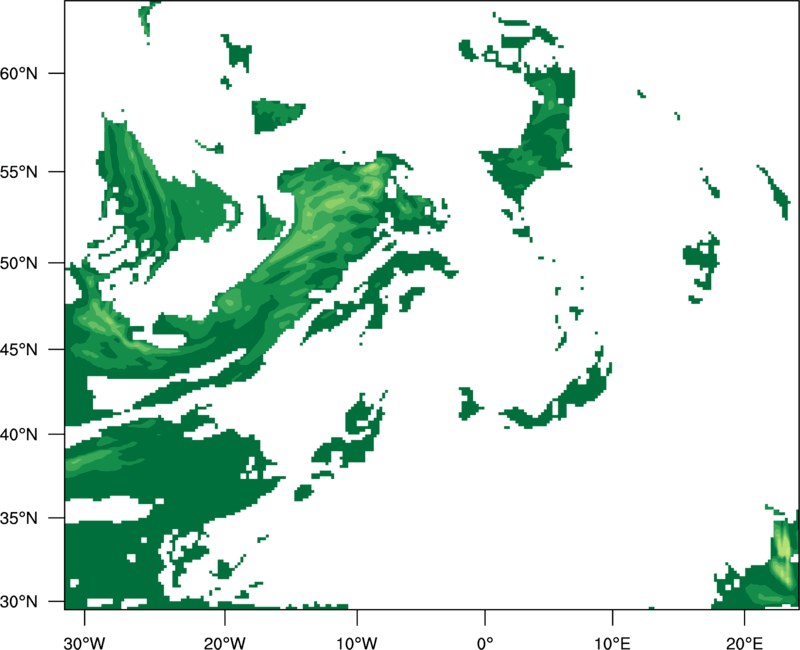Click the 0° longitude label
The height and width of the screenshot is (650, 800).
tap(485, 643)
